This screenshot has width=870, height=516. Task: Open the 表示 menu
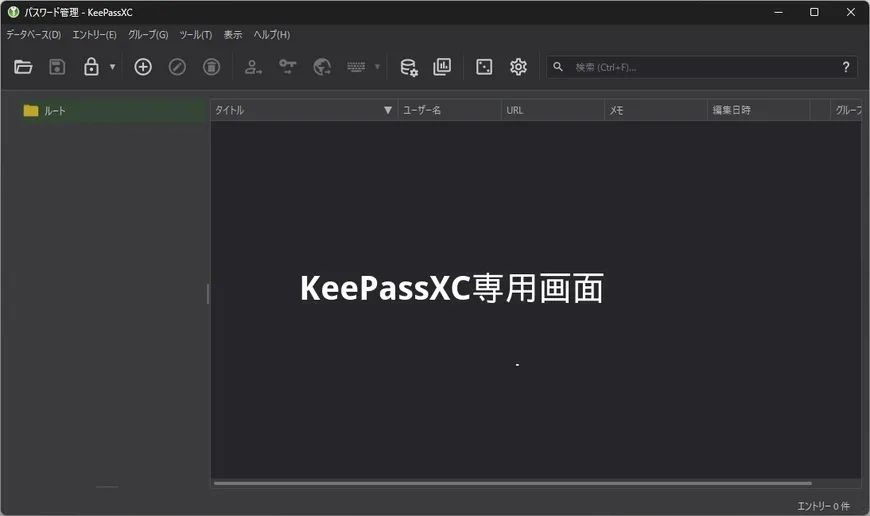(233, 34)
